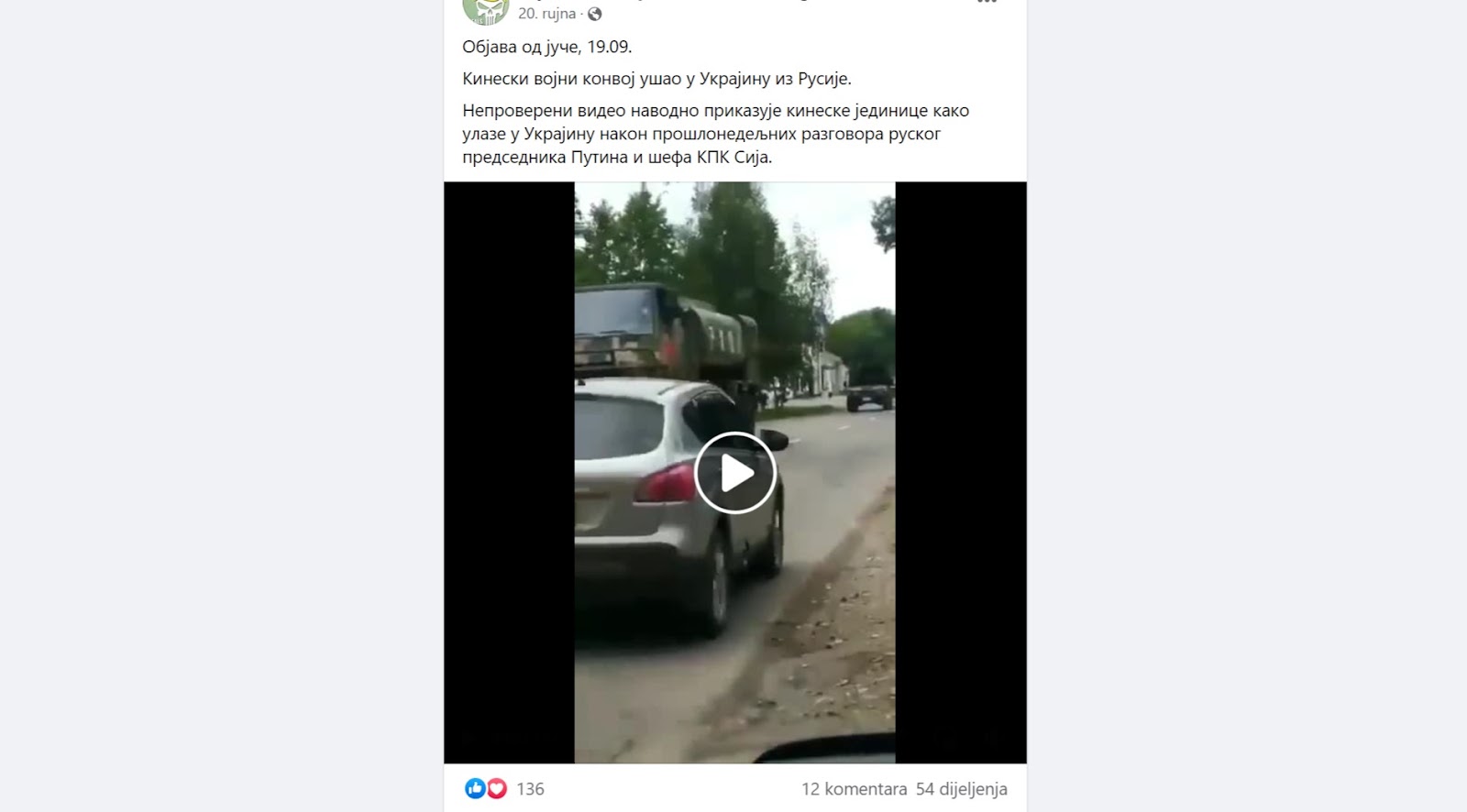Click the blue Like reaction icon
Image resolution: width=1467 pixels, height=812 pixels.
pyautogui.click(x=475, y=788)
